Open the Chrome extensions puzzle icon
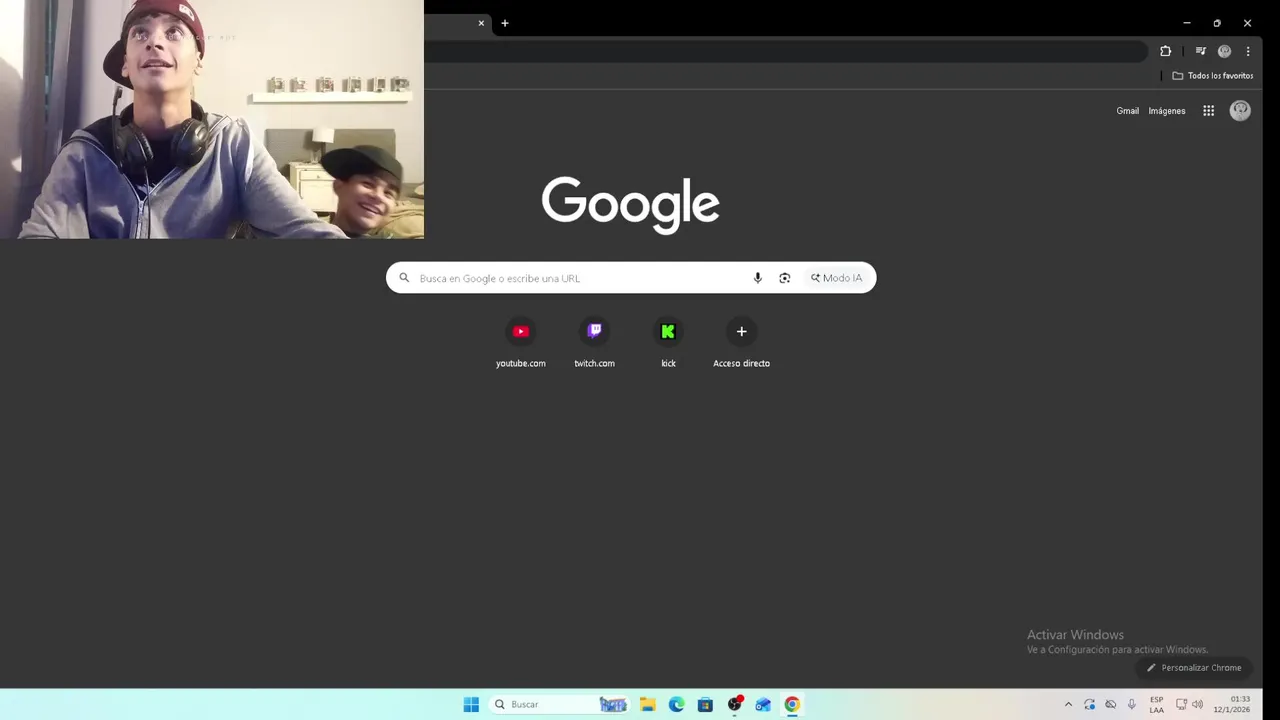The height and width of the screenshot is (720, 1280). tap(1165, 51)
